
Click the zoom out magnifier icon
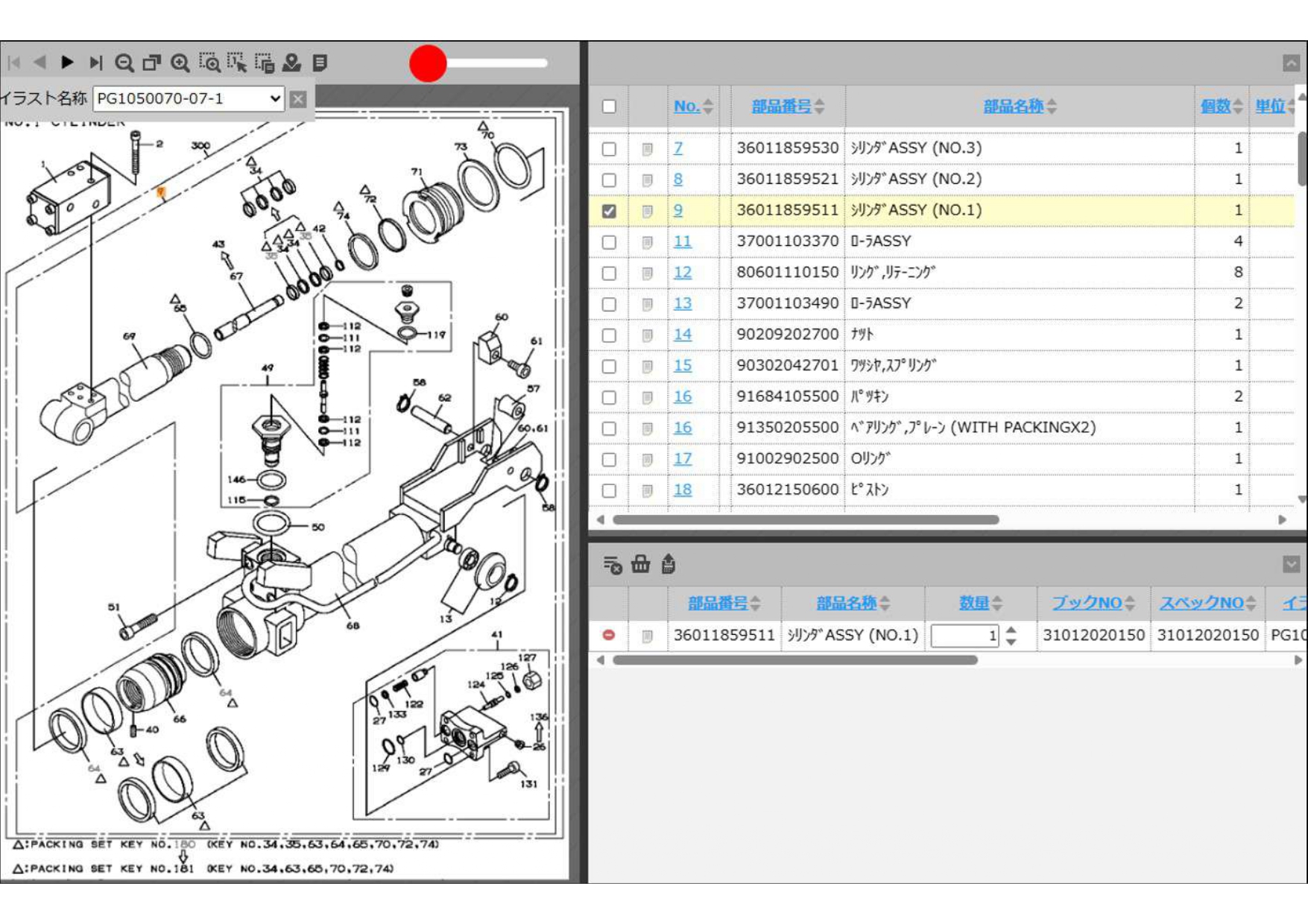click(x=124, y=63)
